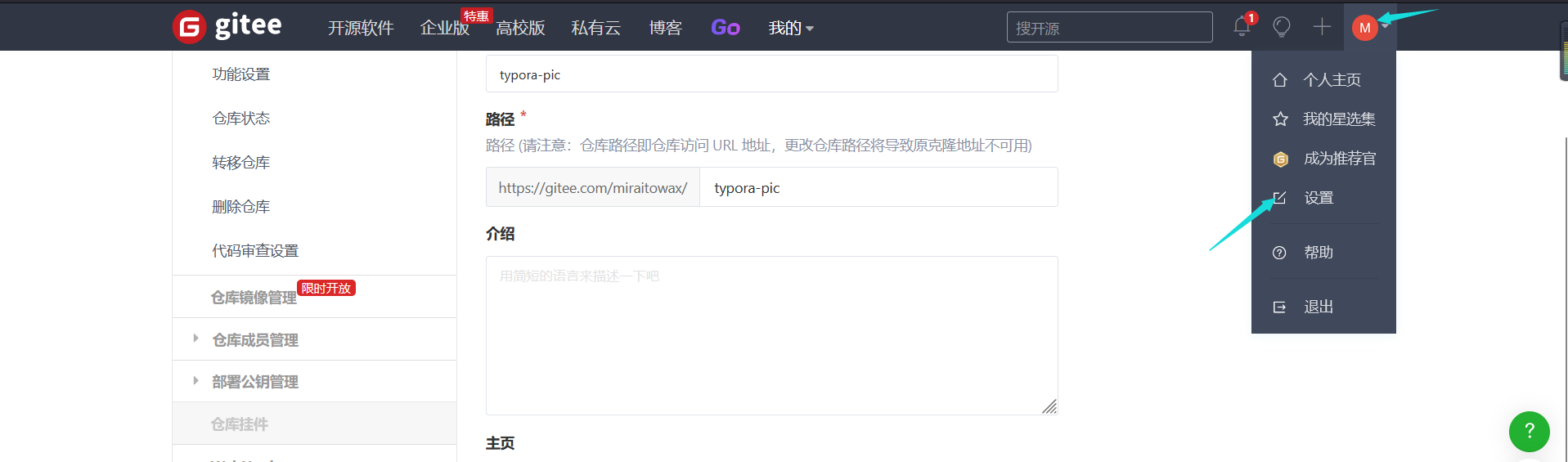The width and height of the screenshot is (1568, 462).
Task: Click the 特惠 badge on 企业版
Action: 476,16
